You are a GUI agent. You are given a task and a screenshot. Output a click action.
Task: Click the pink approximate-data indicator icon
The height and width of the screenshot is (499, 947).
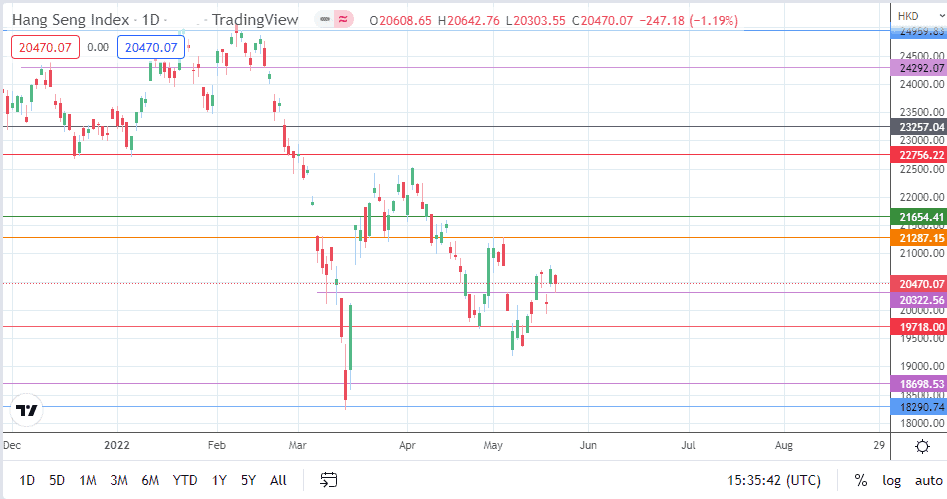pyautogui.click(x=343, y=20)
